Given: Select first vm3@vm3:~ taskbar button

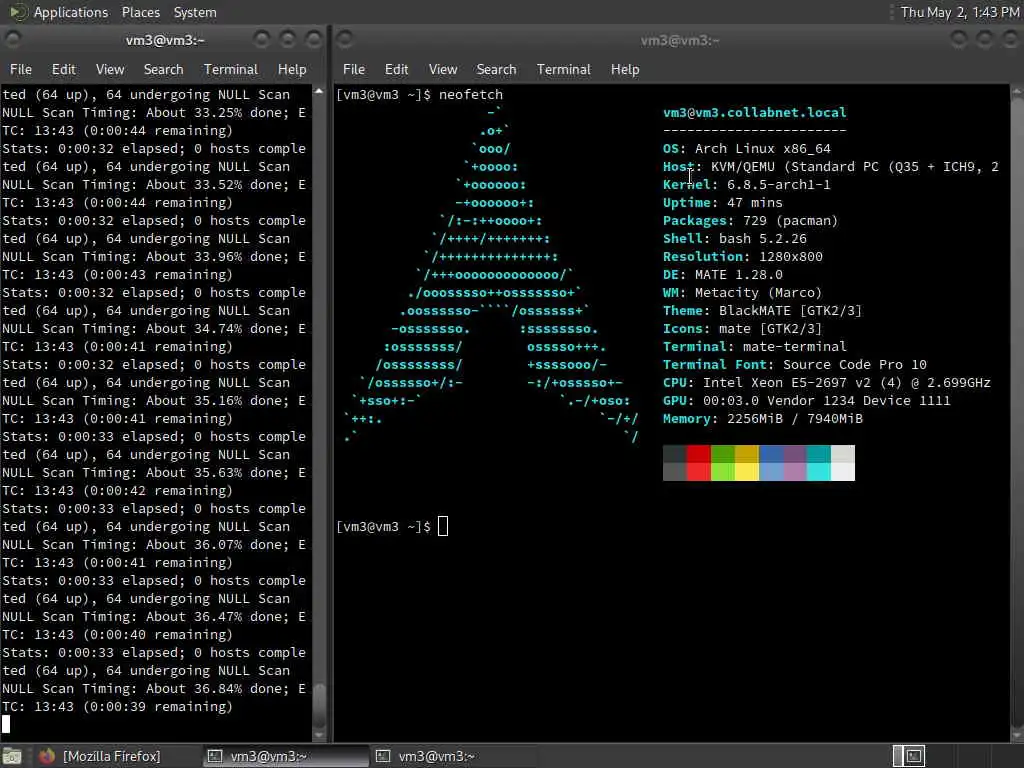Looking at the screenshot, I should tap(285, 756).
